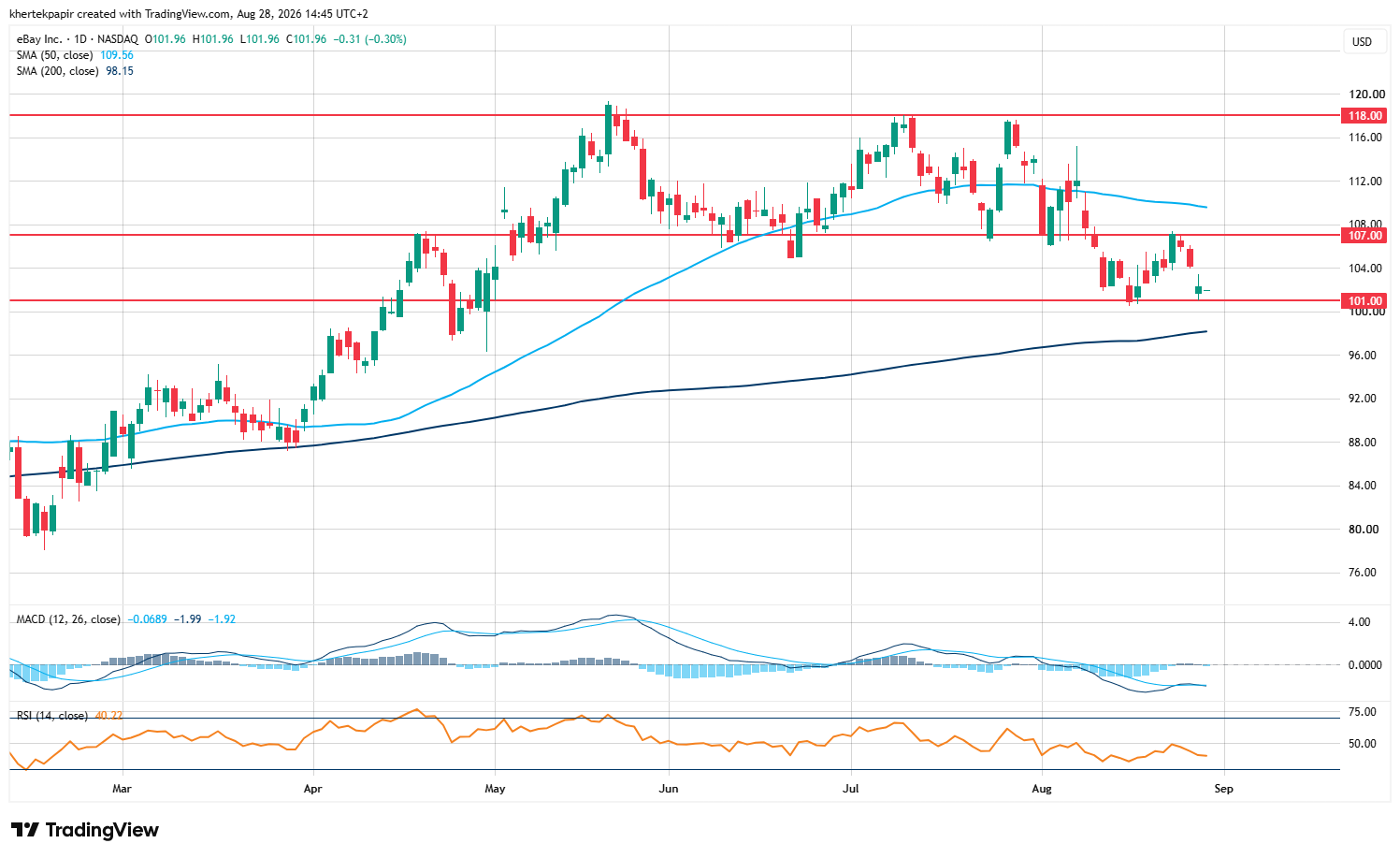Click the RSI axis label 50.00
Screen dimensions: 1400x858
point(1364,744)
